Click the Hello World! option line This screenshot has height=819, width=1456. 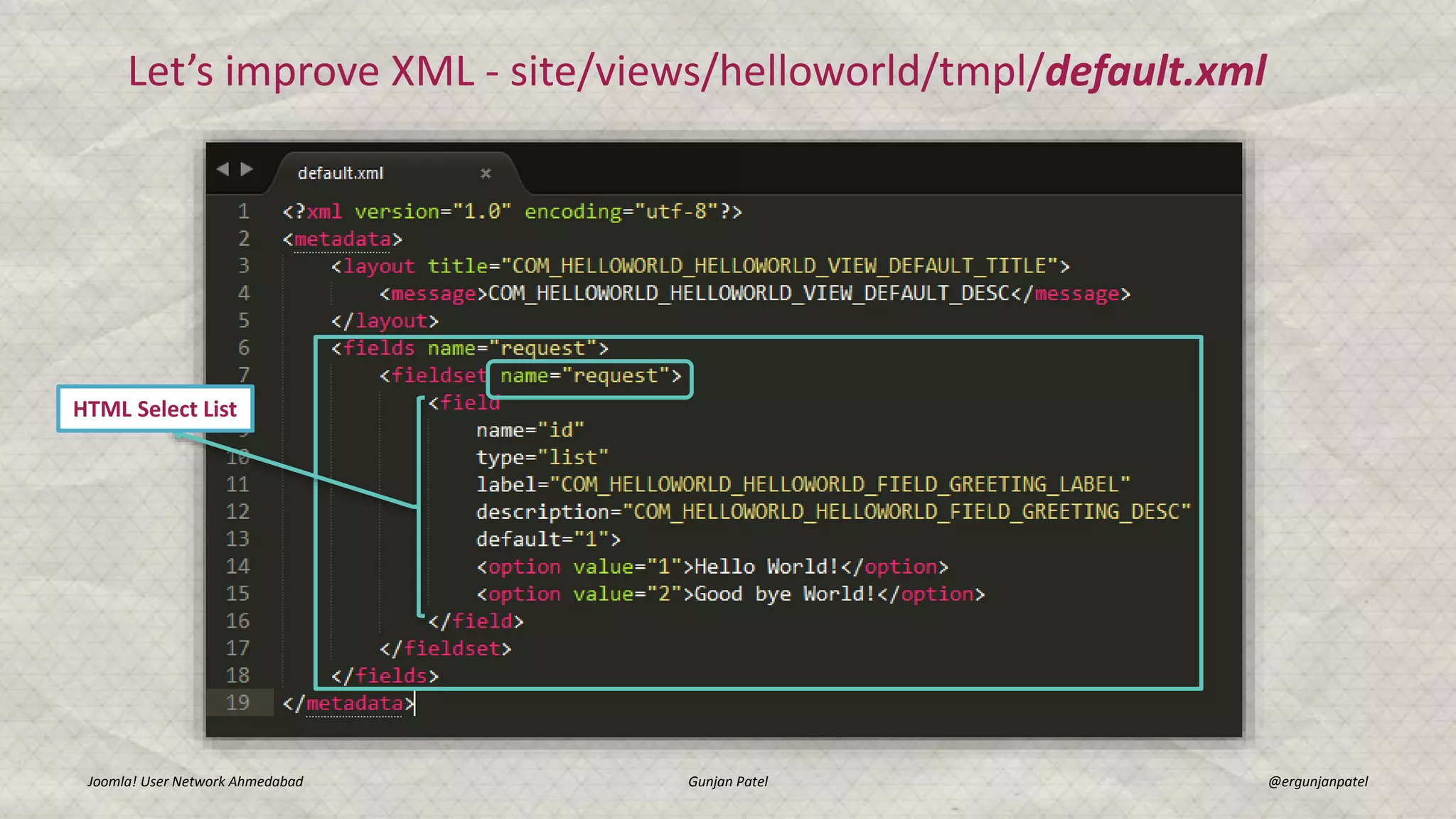tap(712, 567)
